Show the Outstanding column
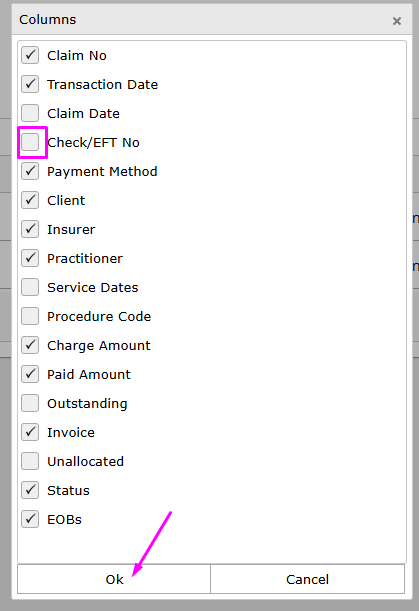 coord(30,403)
